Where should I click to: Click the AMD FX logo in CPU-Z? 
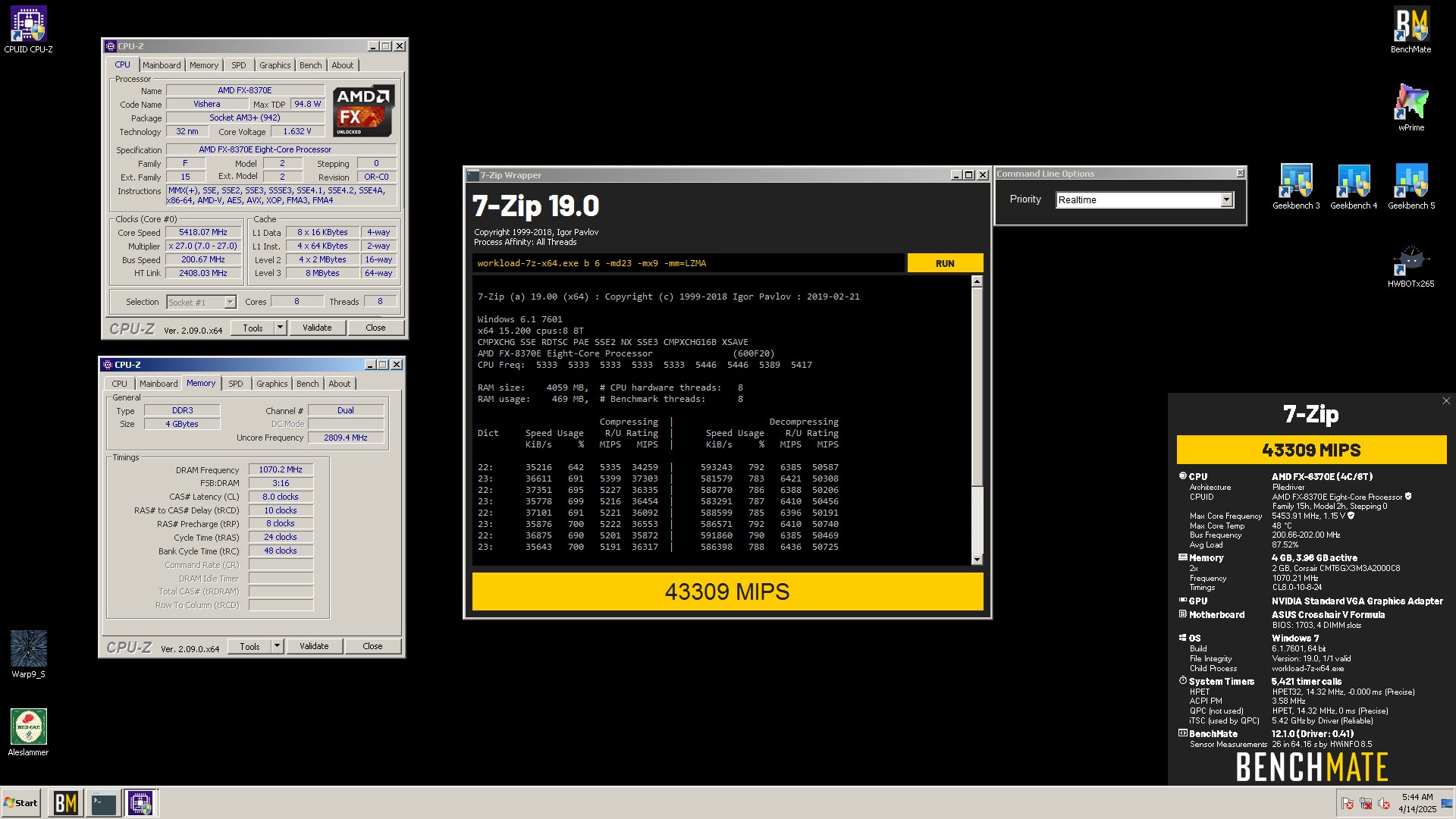pyautogui.click(x=363, y=111)
